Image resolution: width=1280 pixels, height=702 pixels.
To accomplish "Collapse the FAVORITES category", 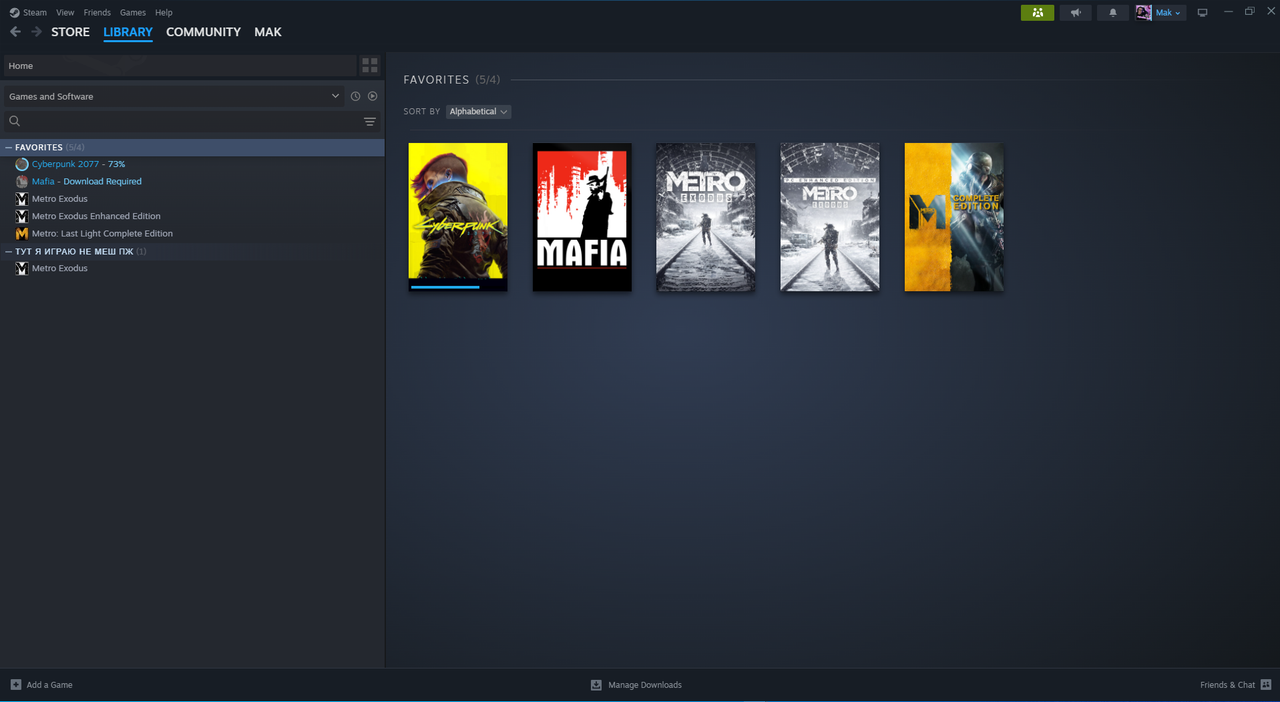I will pos(9,147).
